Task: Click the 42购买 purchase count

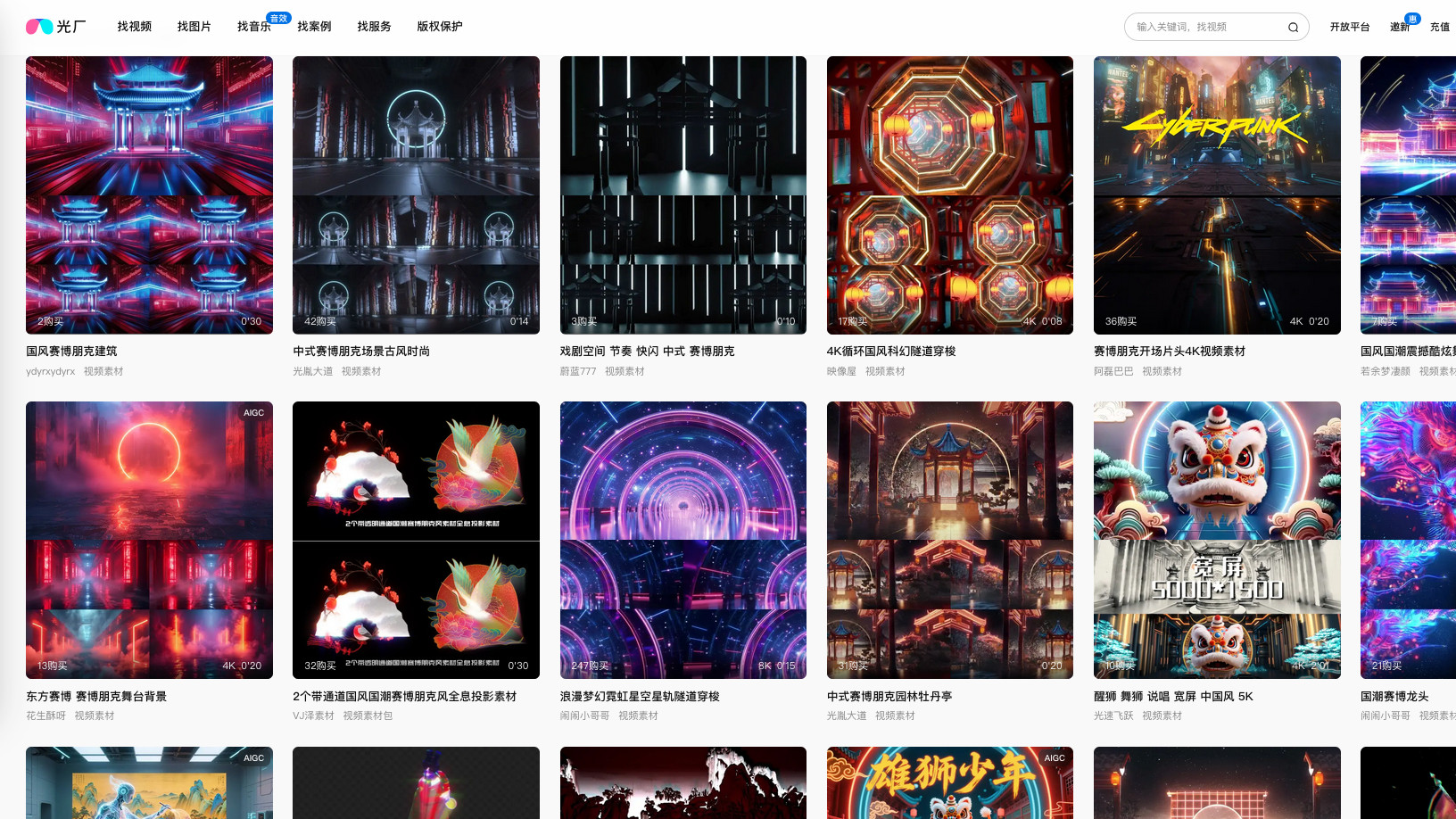Action: (x=320, y=321)
